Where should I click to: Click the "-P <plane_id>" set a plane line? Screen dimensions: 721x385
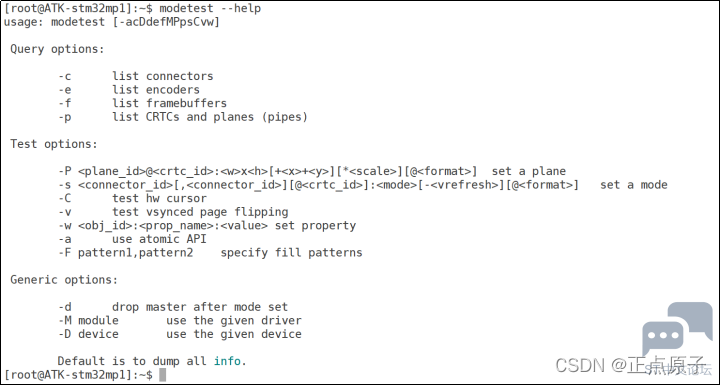pos(312,171)
